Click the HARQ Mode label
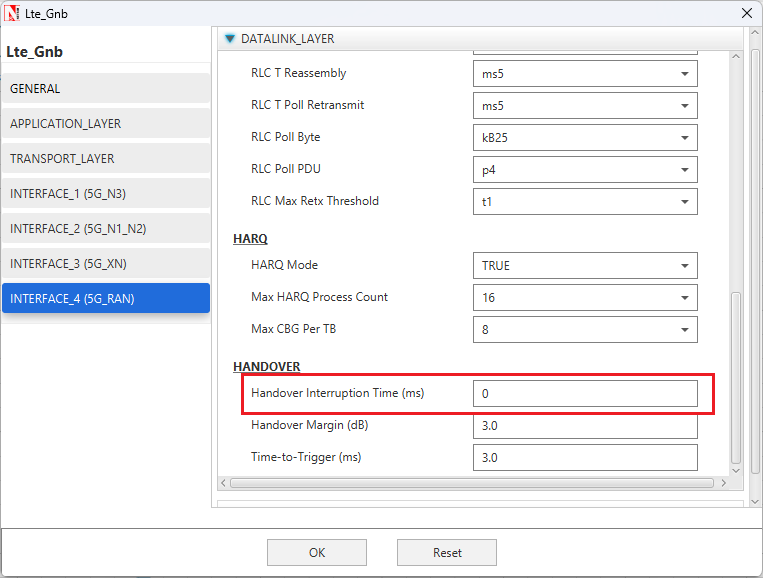Viewport: 763px width, 578px height. [x=284, y=265]
